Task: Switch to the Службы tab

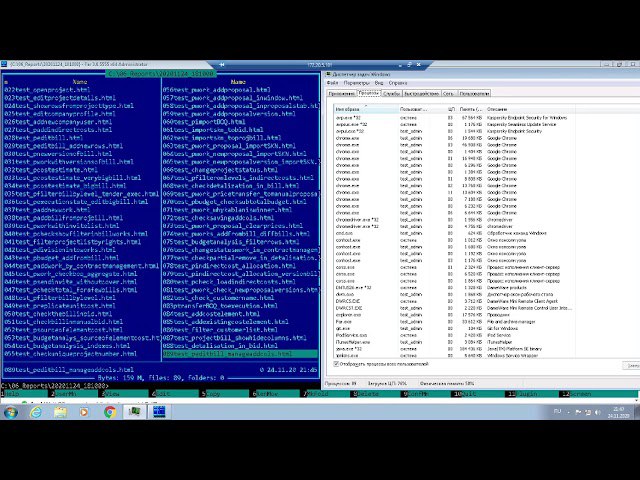Action: tap(391, 93)
